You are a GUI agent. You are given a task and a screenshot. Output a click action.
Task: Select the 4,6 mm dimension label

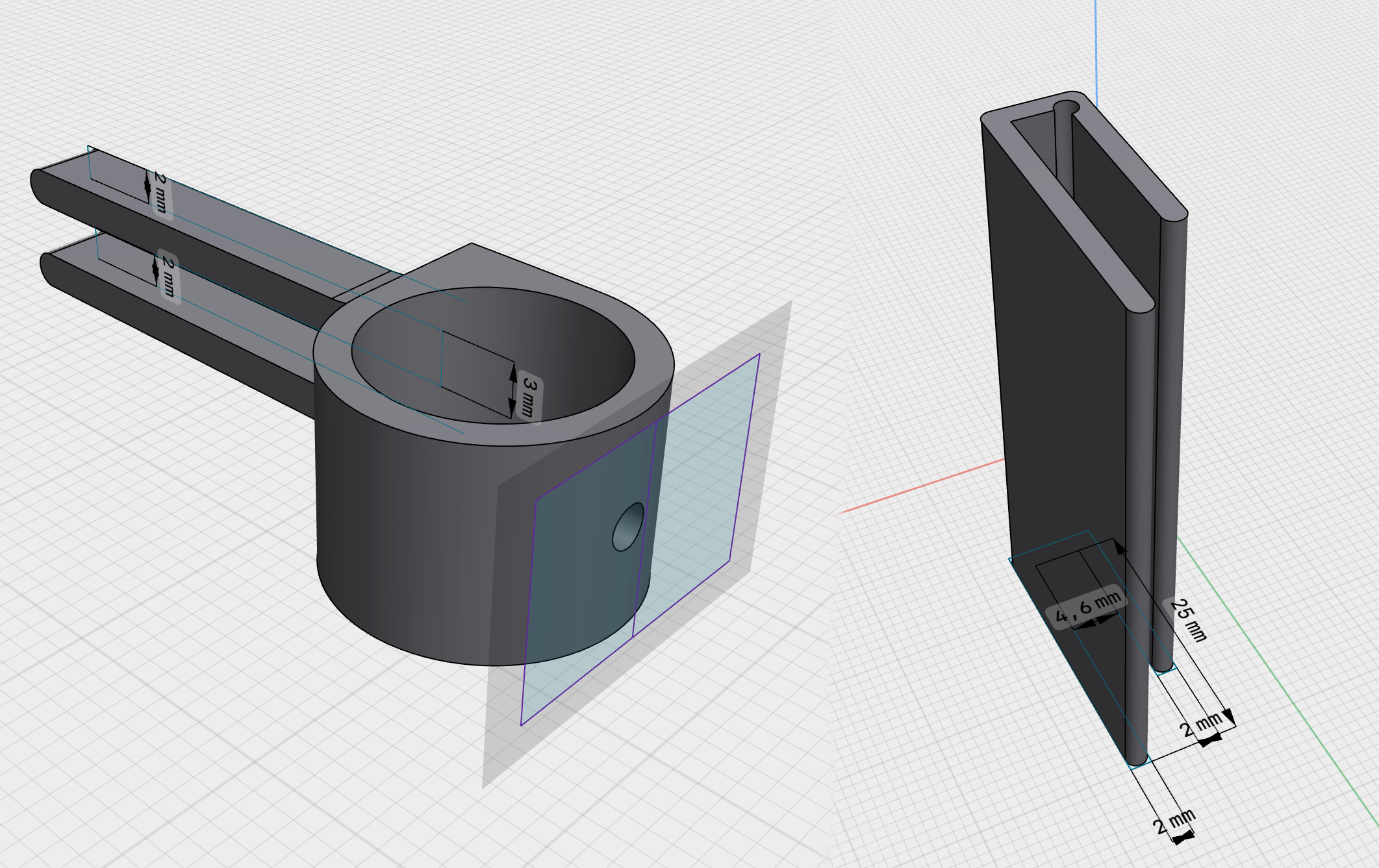click(1087, 608)
